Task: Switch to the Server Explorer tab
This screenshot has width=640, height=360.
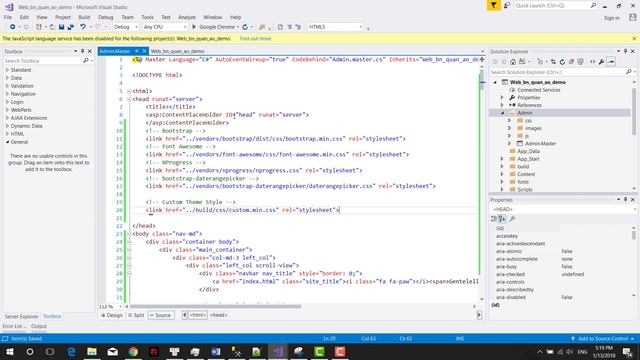Action: pyautogui.click(x=21, y=316)
